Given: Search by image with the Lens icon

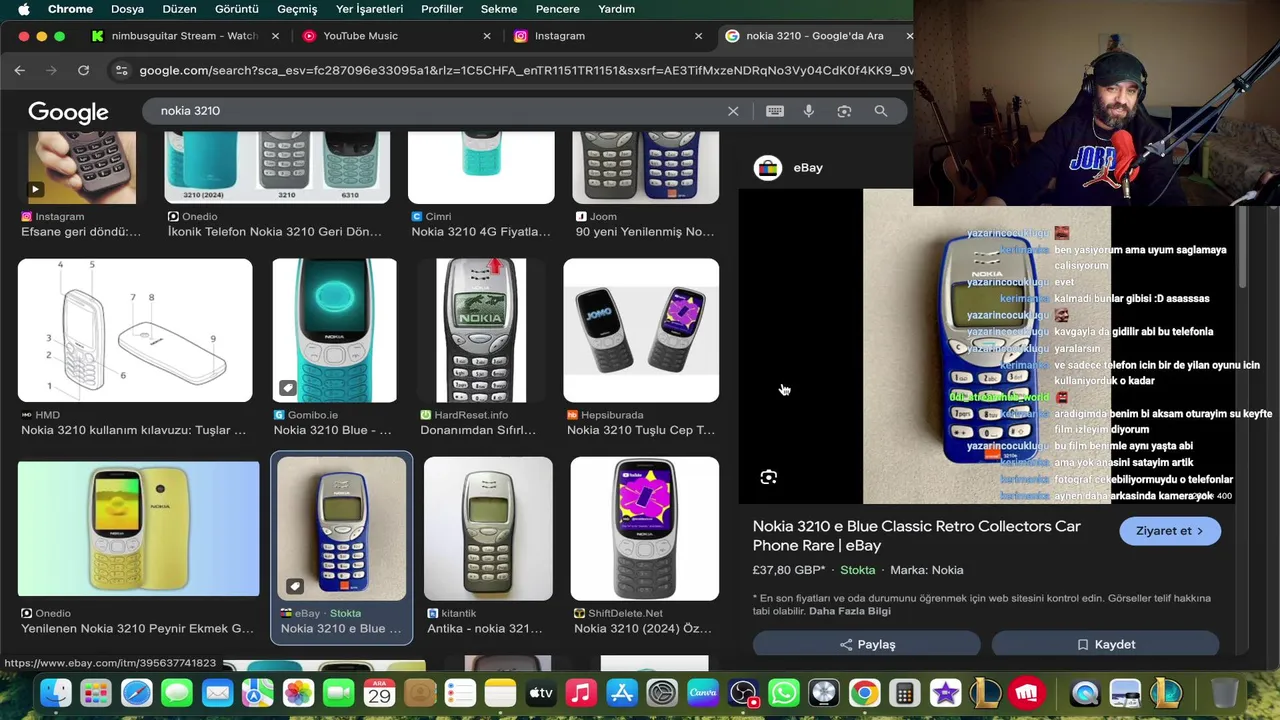Looking at the screenshot, I should click(x=844, y=111).
